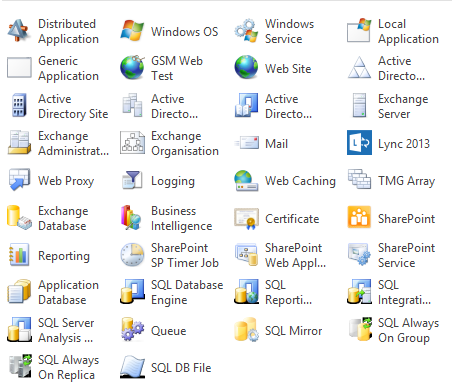This screenshot has width=452, height=389.
Task: Select the Web Proxy firewall icon
Action: tap(19, 180)
